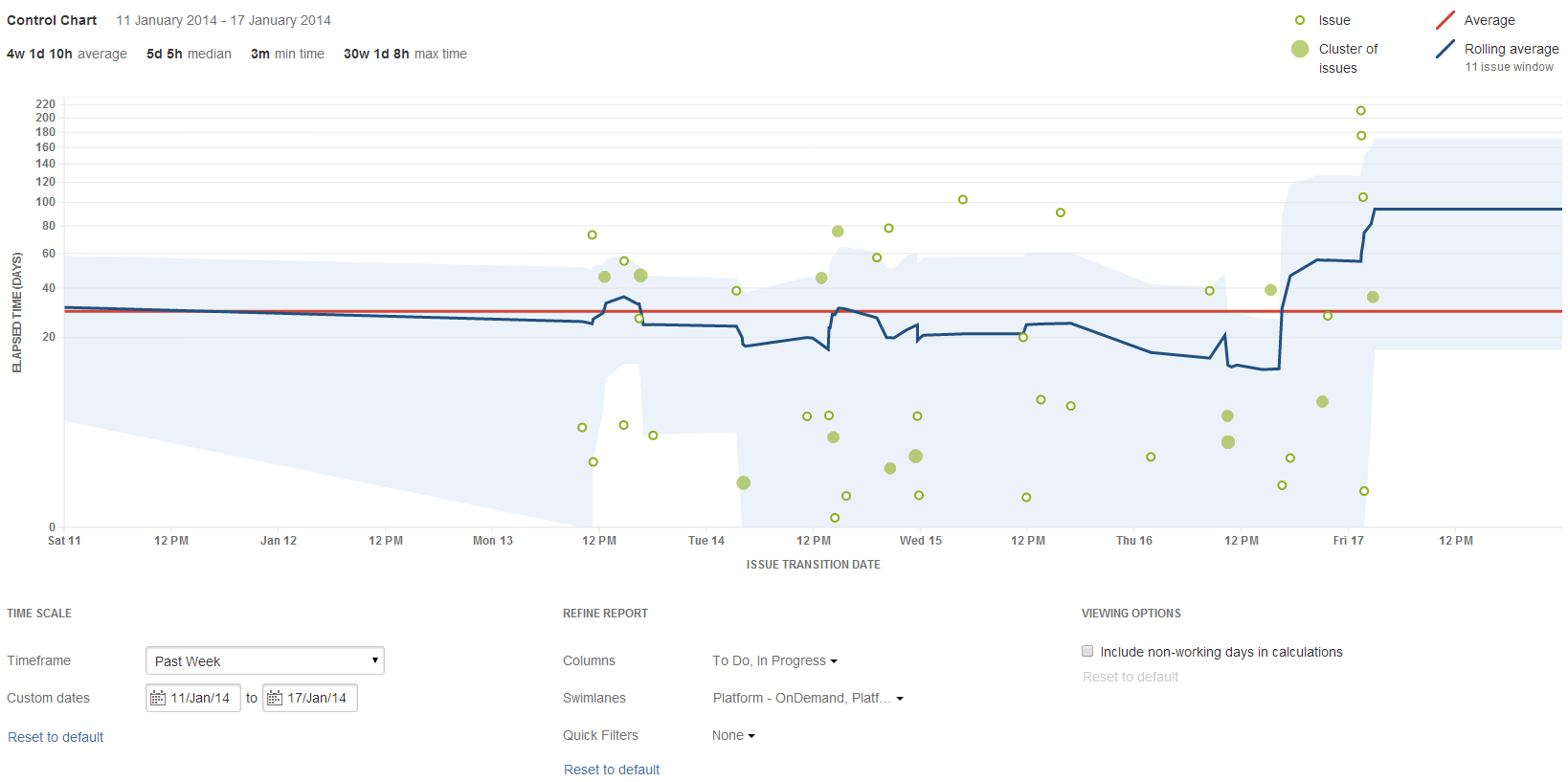Click the Control Chart heading
The width and height of the screenshot is (1568, 782).
[x=52, y=20]
